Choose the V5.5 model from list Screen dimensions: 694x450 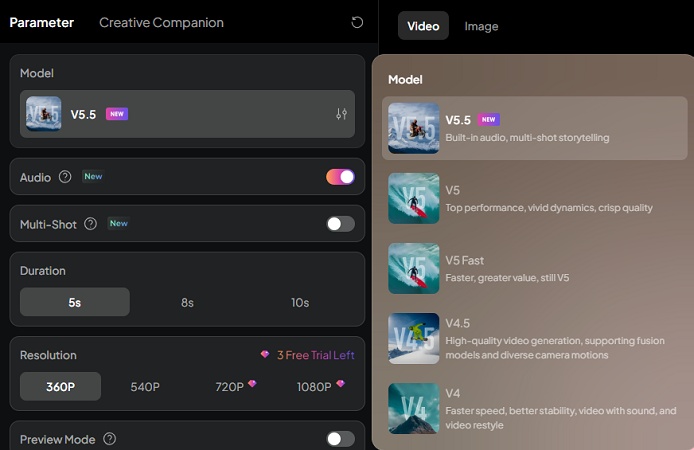click(x=535, y=128)
